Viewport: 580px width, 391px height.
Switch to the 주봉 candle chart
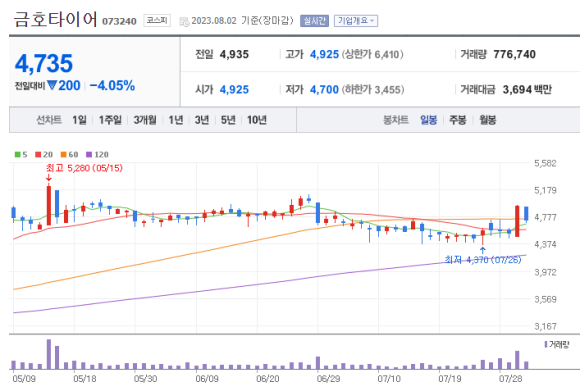458,120
